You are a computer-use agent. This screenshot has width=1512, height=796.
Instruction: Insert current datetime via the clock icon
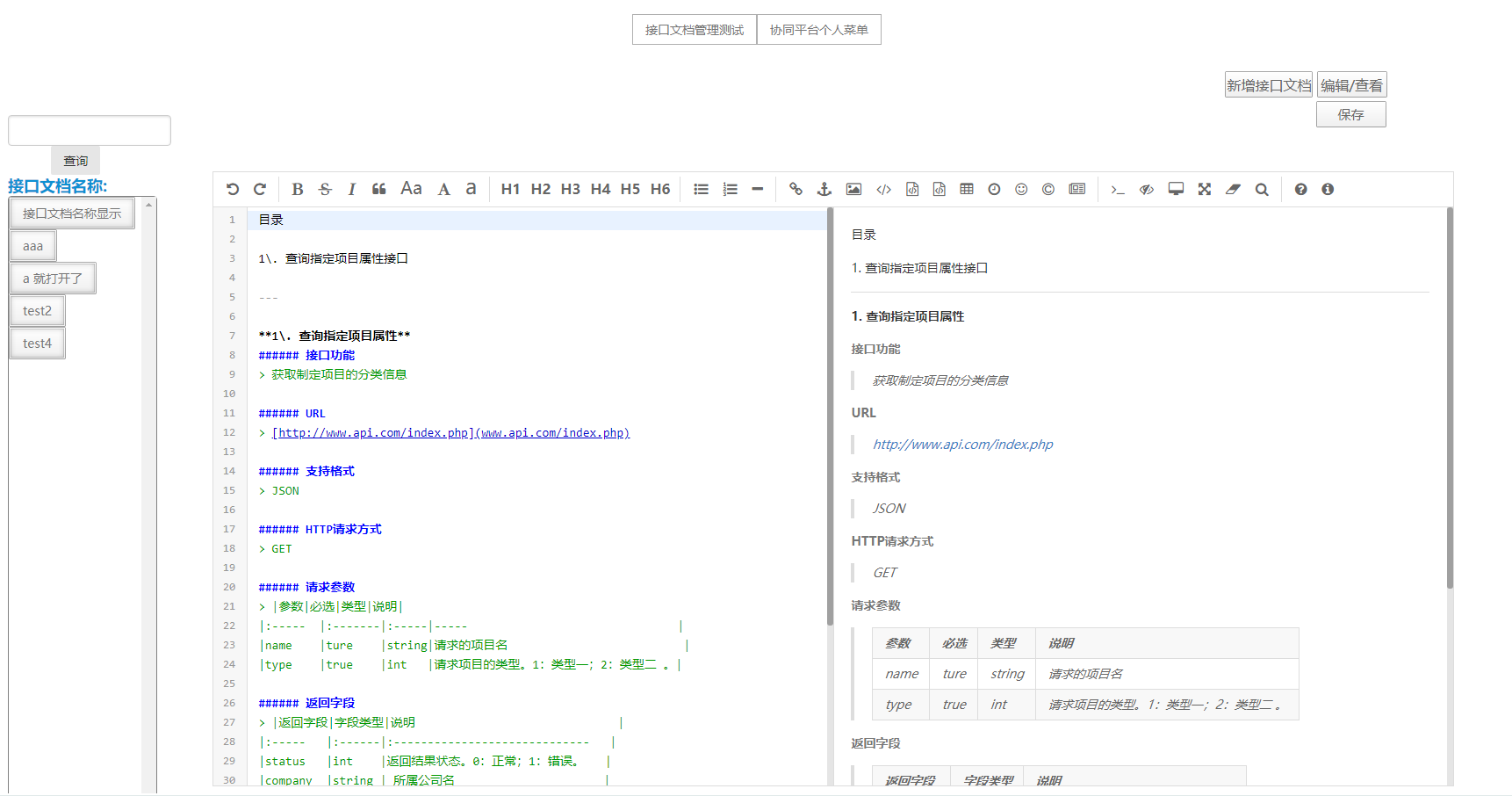993,189
